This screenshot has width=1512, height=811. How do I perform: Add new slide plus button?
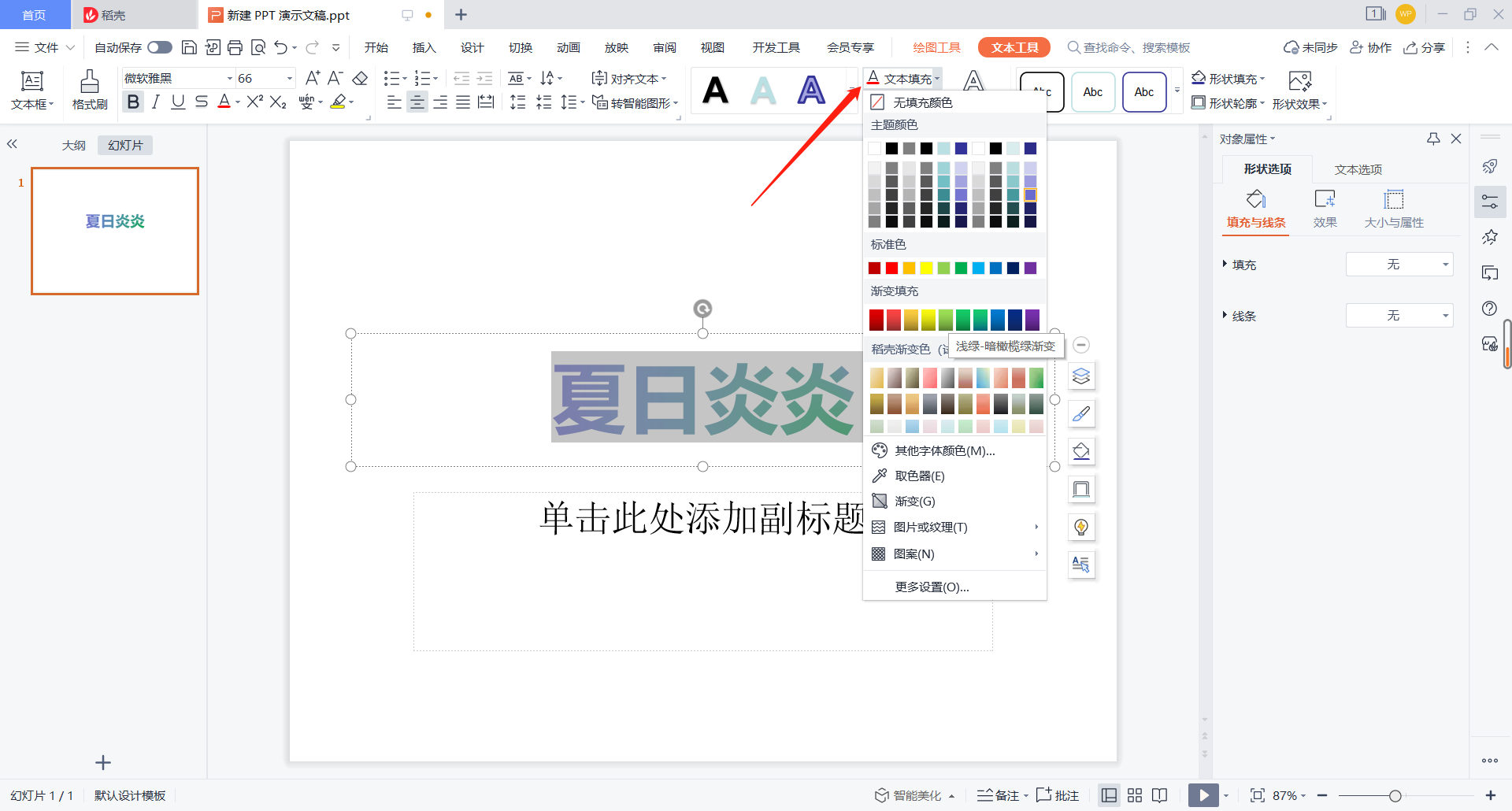pyautogui.click(x=103, y=762)
